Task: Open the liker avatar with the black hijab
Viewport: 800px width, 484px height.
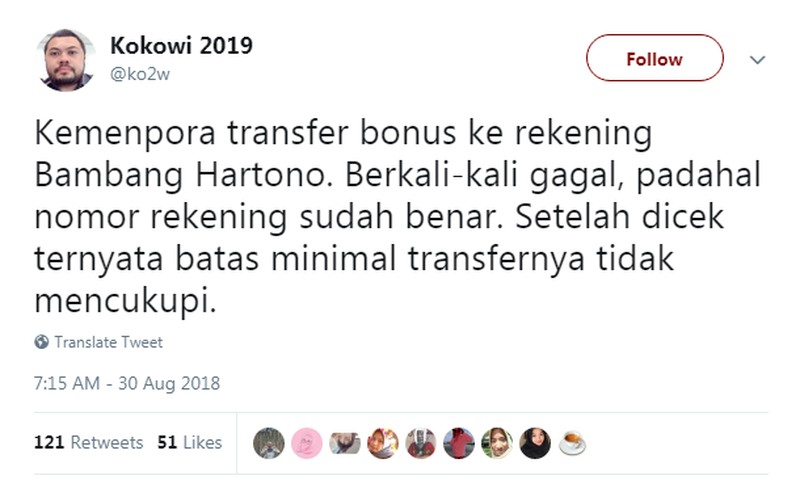Action: [535, 443]
